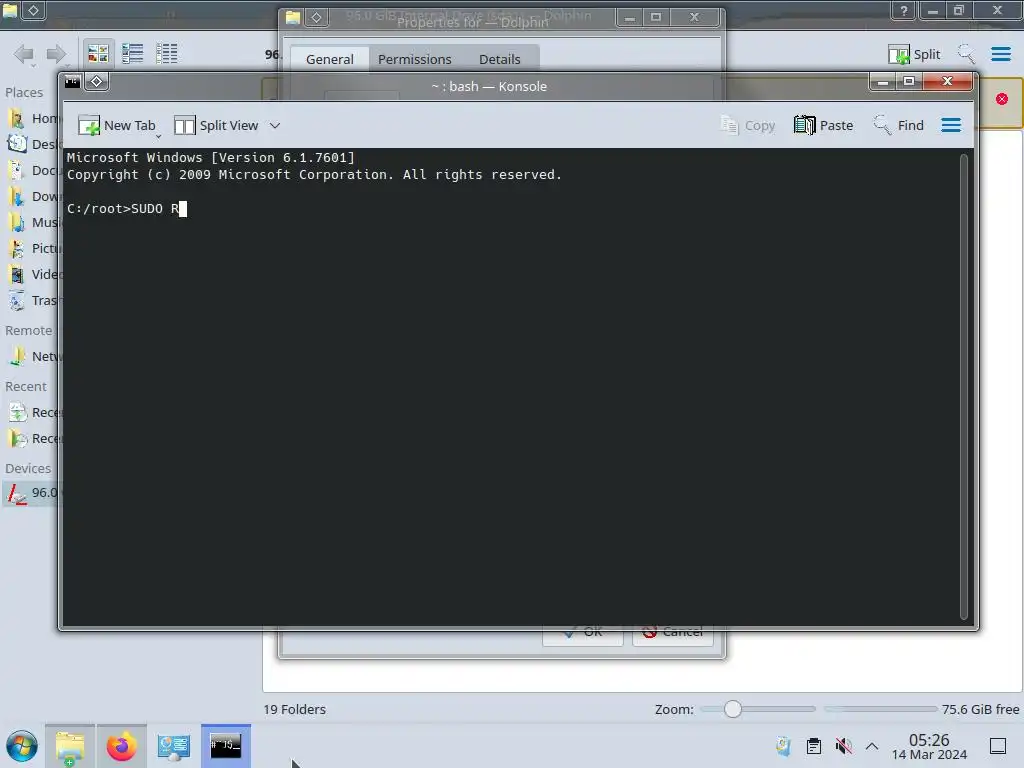Click the Show Desktop button in taskbar
The image size is (1024, 768).
click(x=998, y=746)
